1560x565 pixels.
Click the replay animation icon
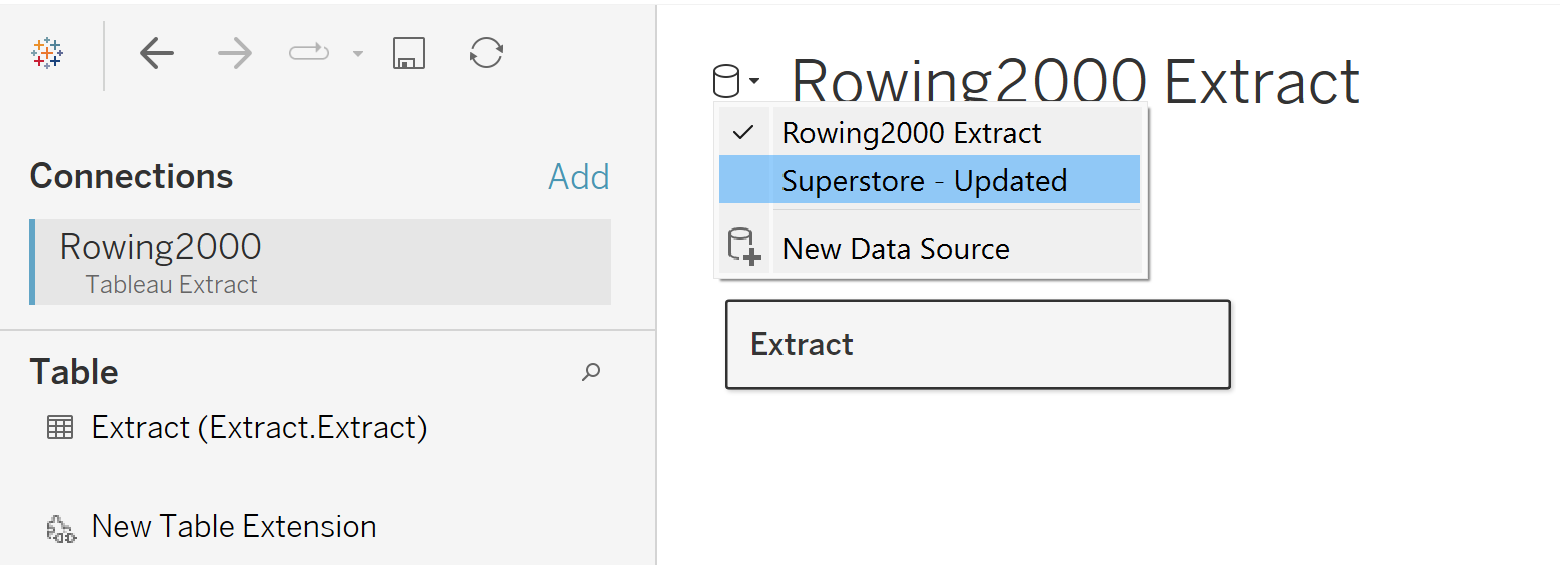point(309,53)
